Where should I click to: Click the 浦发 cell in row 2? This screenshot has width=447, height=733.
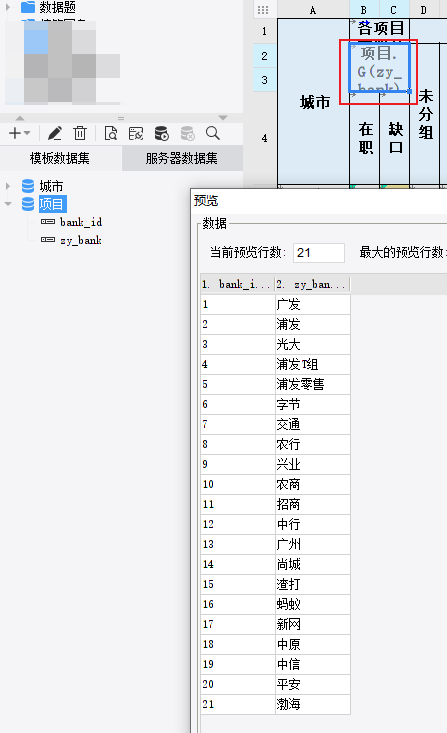[313, 324]
